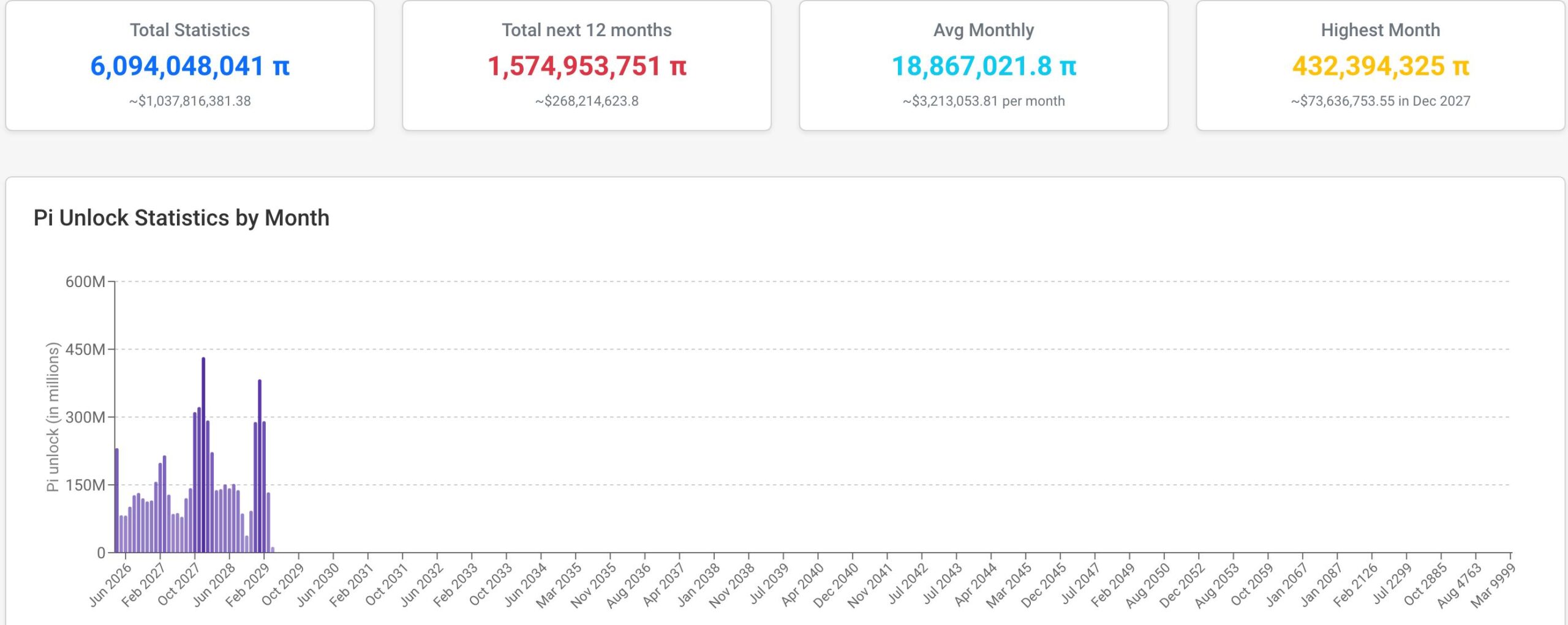The height and width of the screenshot is (625, 1568).
Task: Click the 300M y-axis label
Action: click(x=85, y=417)
